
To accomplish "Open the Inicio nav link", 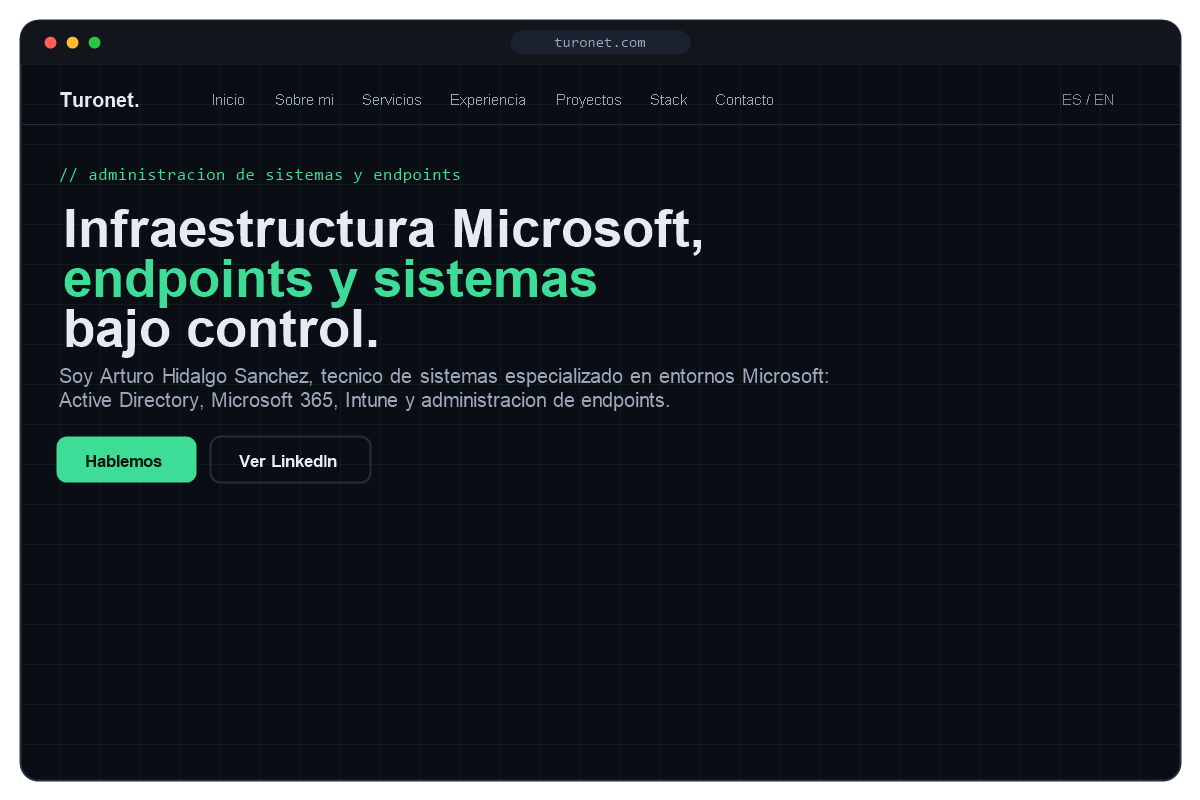I will pos(228,100).
